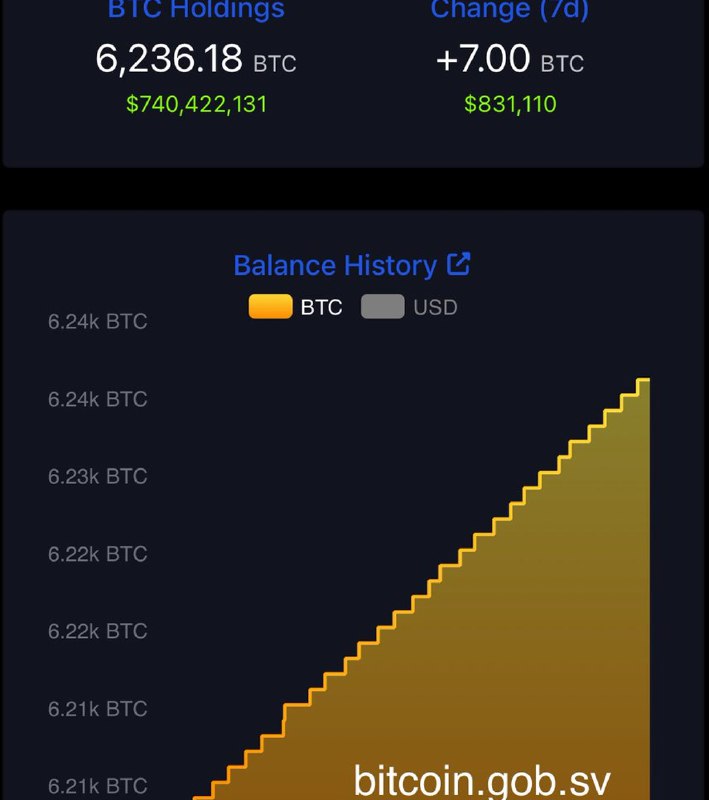Open the Balance History chart link

point(335,265)
